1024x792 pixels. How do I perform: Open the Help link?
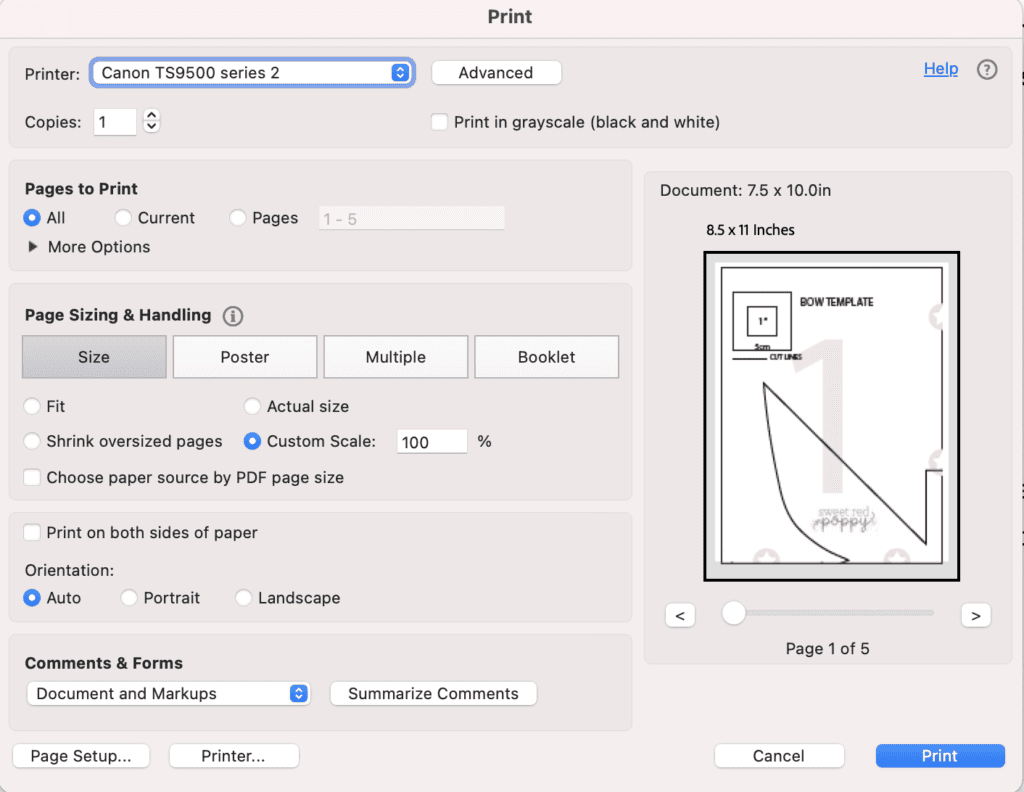click(940, 69)
